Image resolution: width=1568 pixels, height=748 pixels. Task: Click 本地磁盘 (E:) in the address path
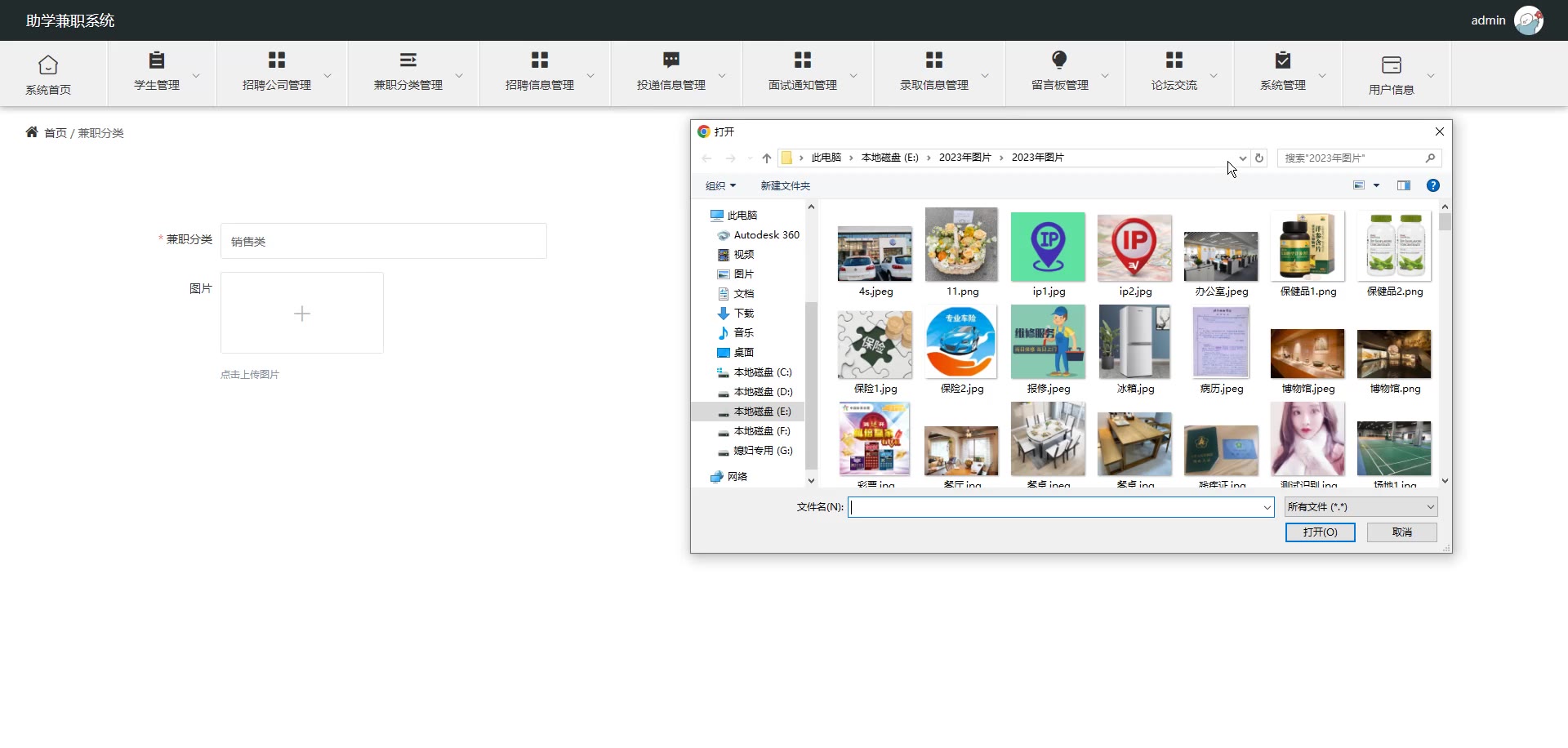(x=889, y=158)
